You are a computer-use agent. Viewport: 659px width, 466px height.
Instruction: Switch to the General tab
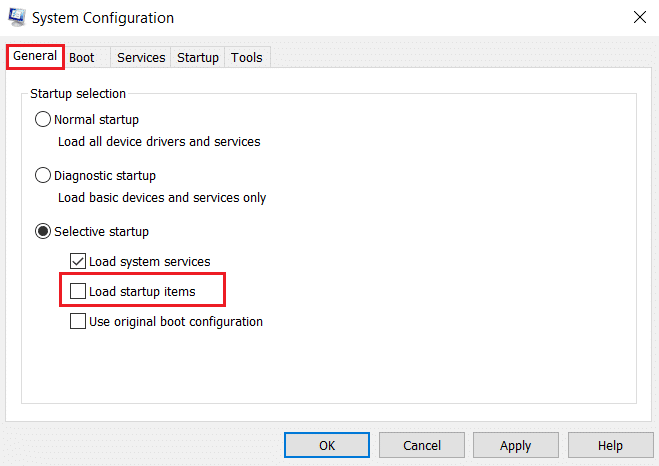tap(35, 56)
